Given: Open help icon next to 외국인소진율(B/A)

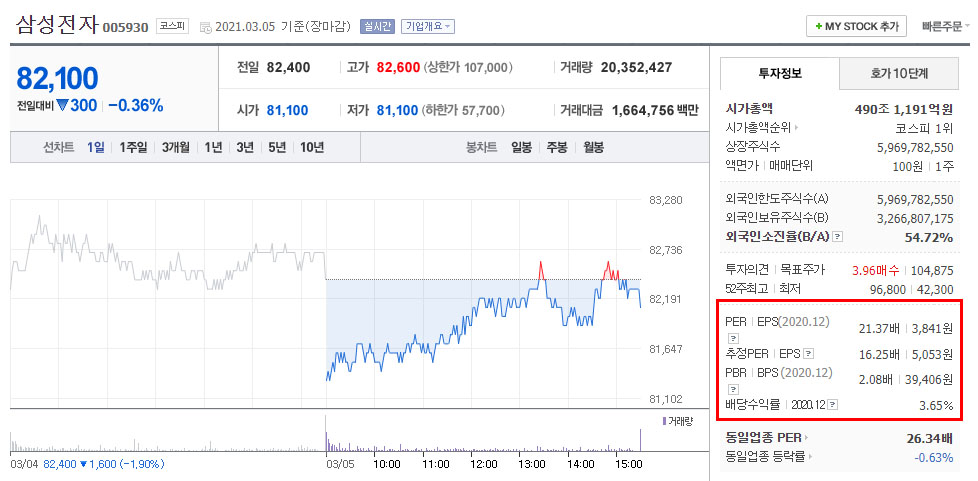Looking at the screenshot, I should 838,237.
